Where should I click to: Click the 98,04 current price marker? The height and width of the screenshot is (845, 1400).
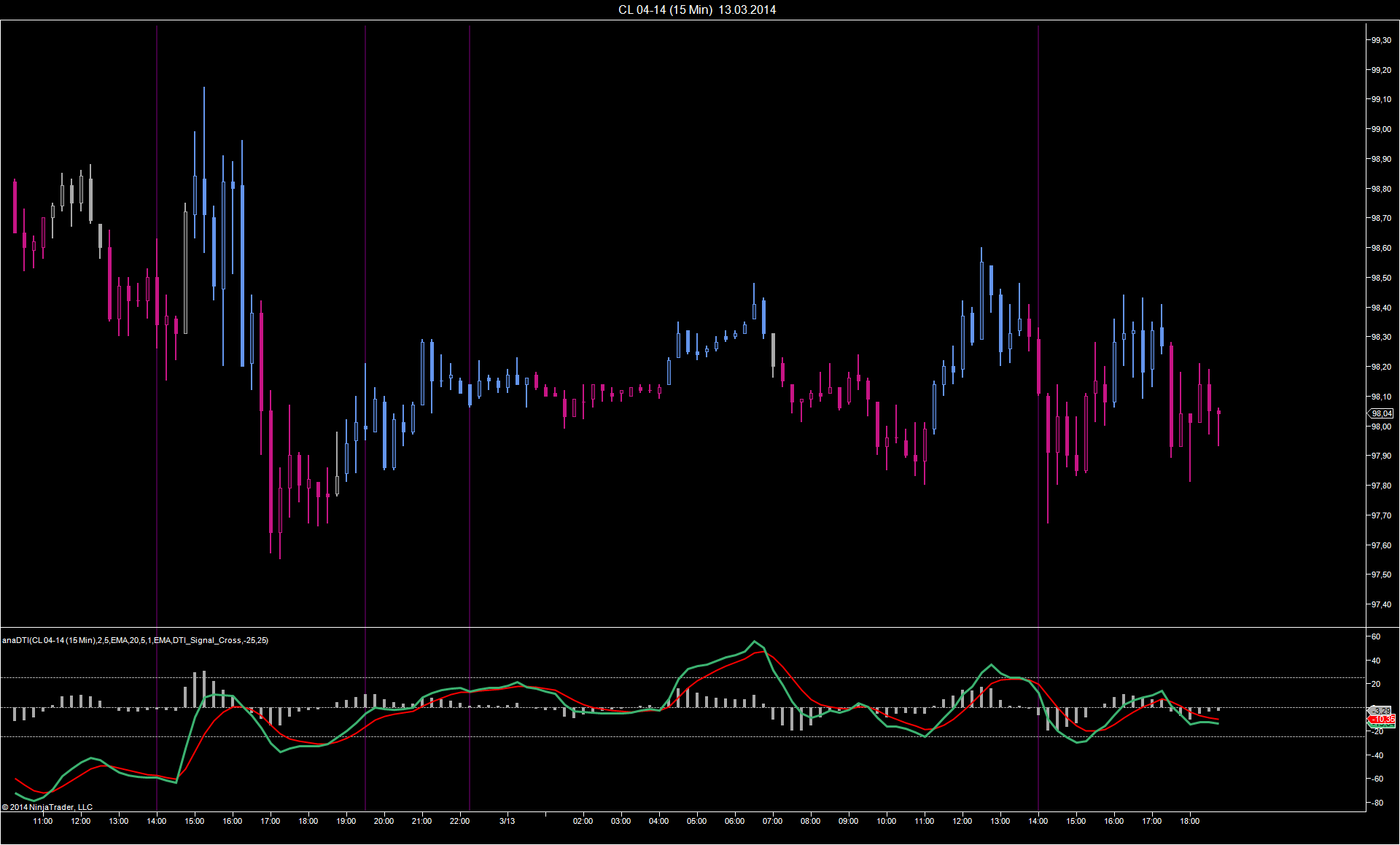(x=1381, y=413)
